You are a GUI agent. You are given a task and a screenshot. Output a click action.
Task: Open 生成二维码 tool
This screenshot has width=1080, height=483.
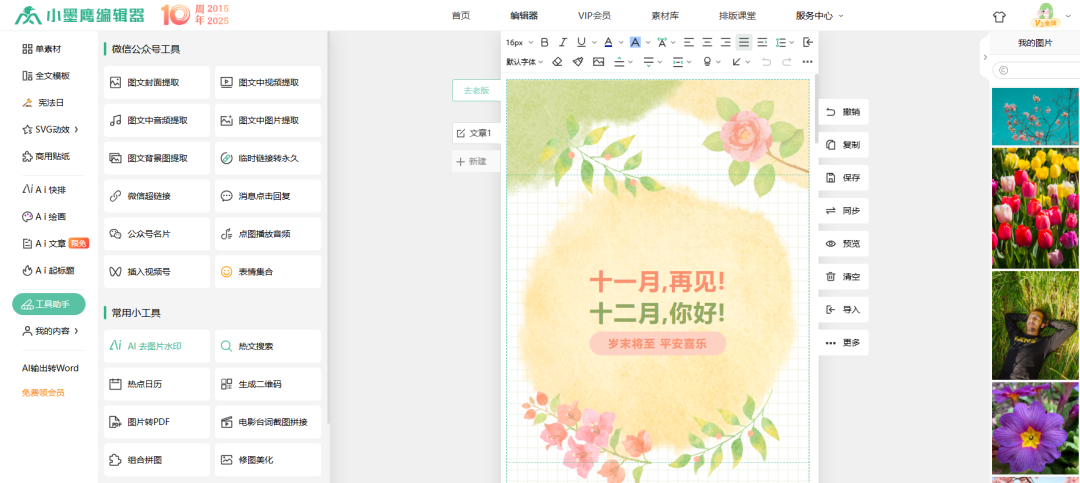[268, 384]
